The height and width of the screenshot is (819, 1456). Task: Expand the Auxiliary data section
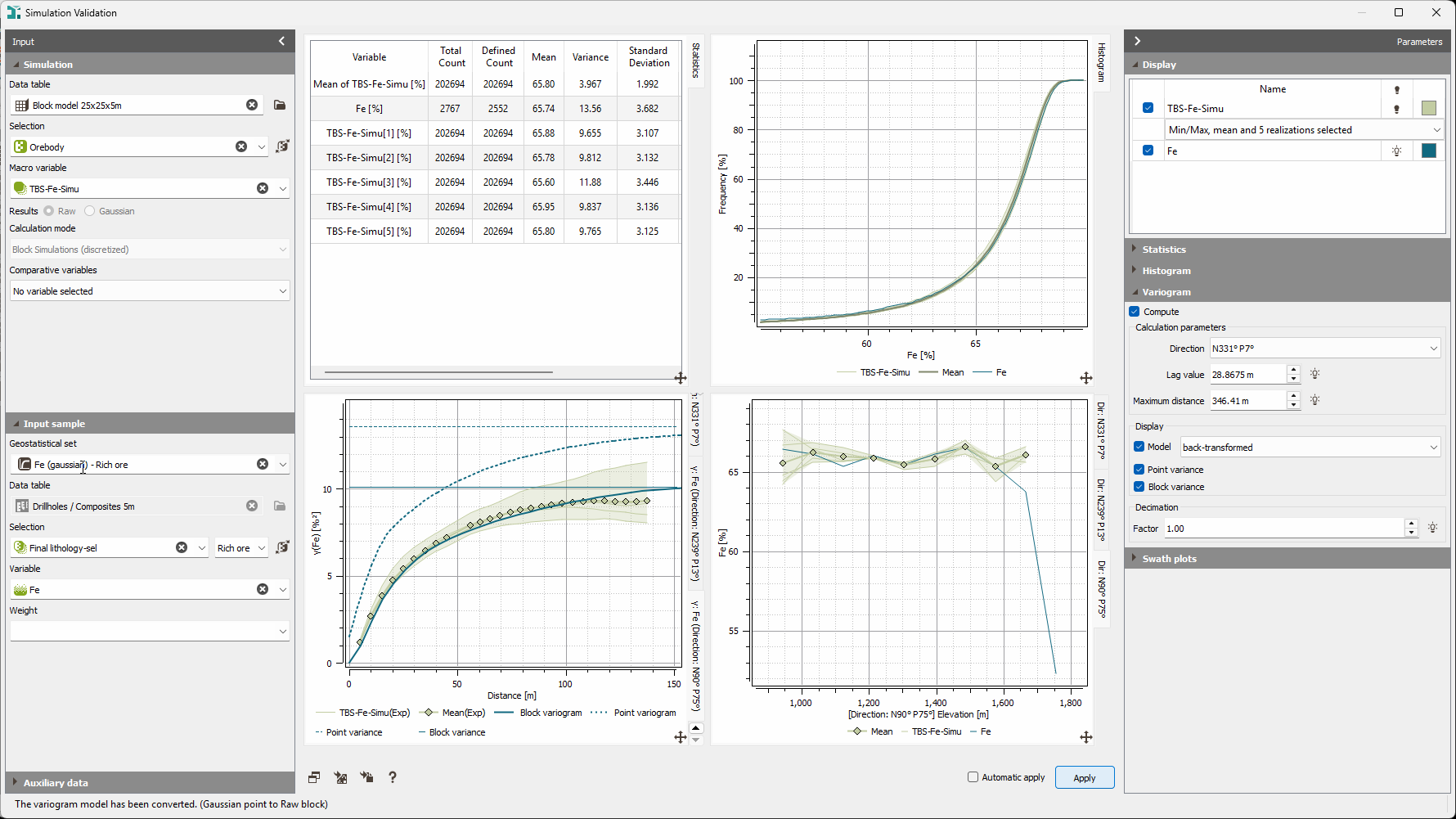150,783
